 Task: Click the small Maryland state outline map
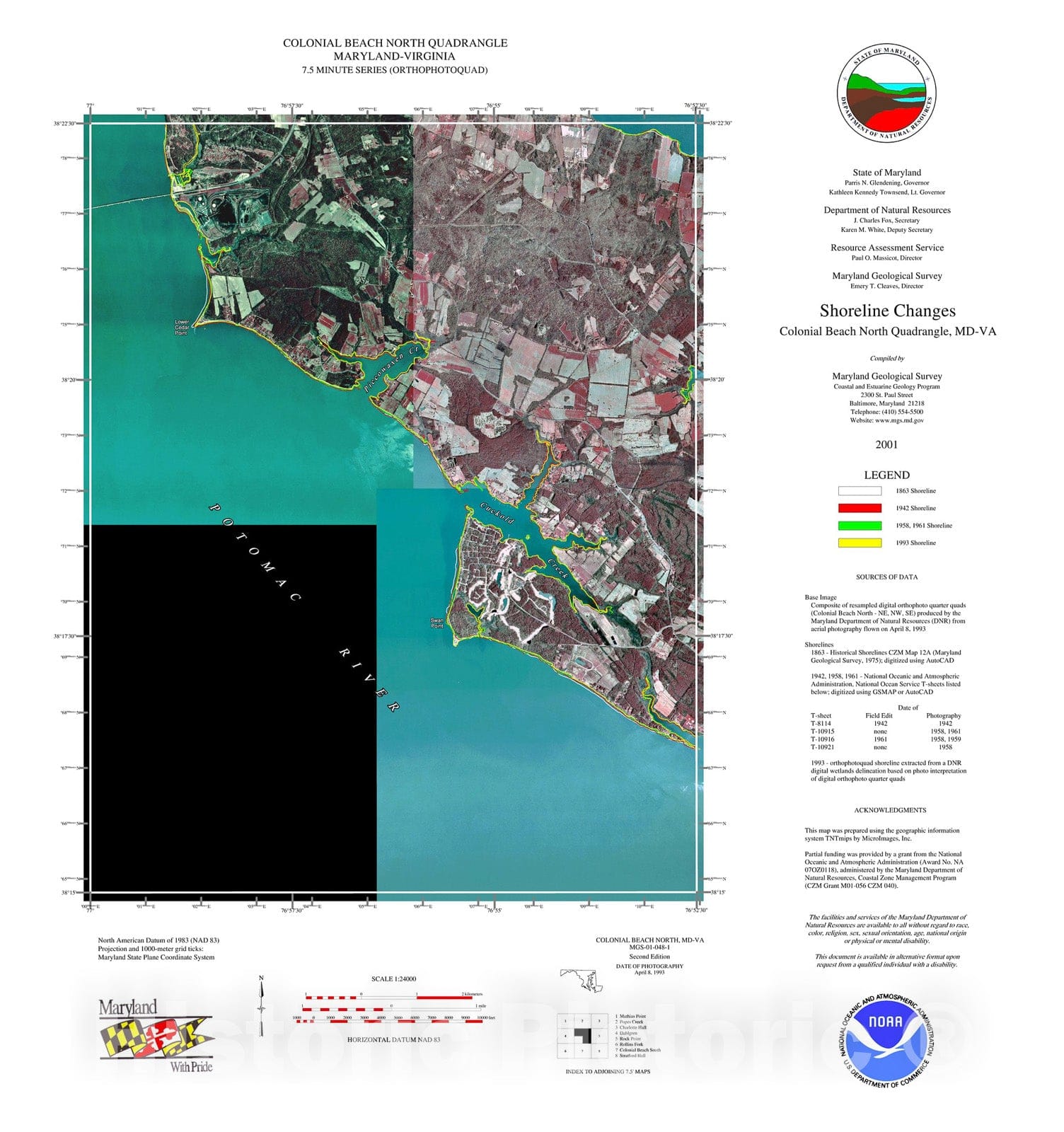pyautogui.click(x=582, y=980)
